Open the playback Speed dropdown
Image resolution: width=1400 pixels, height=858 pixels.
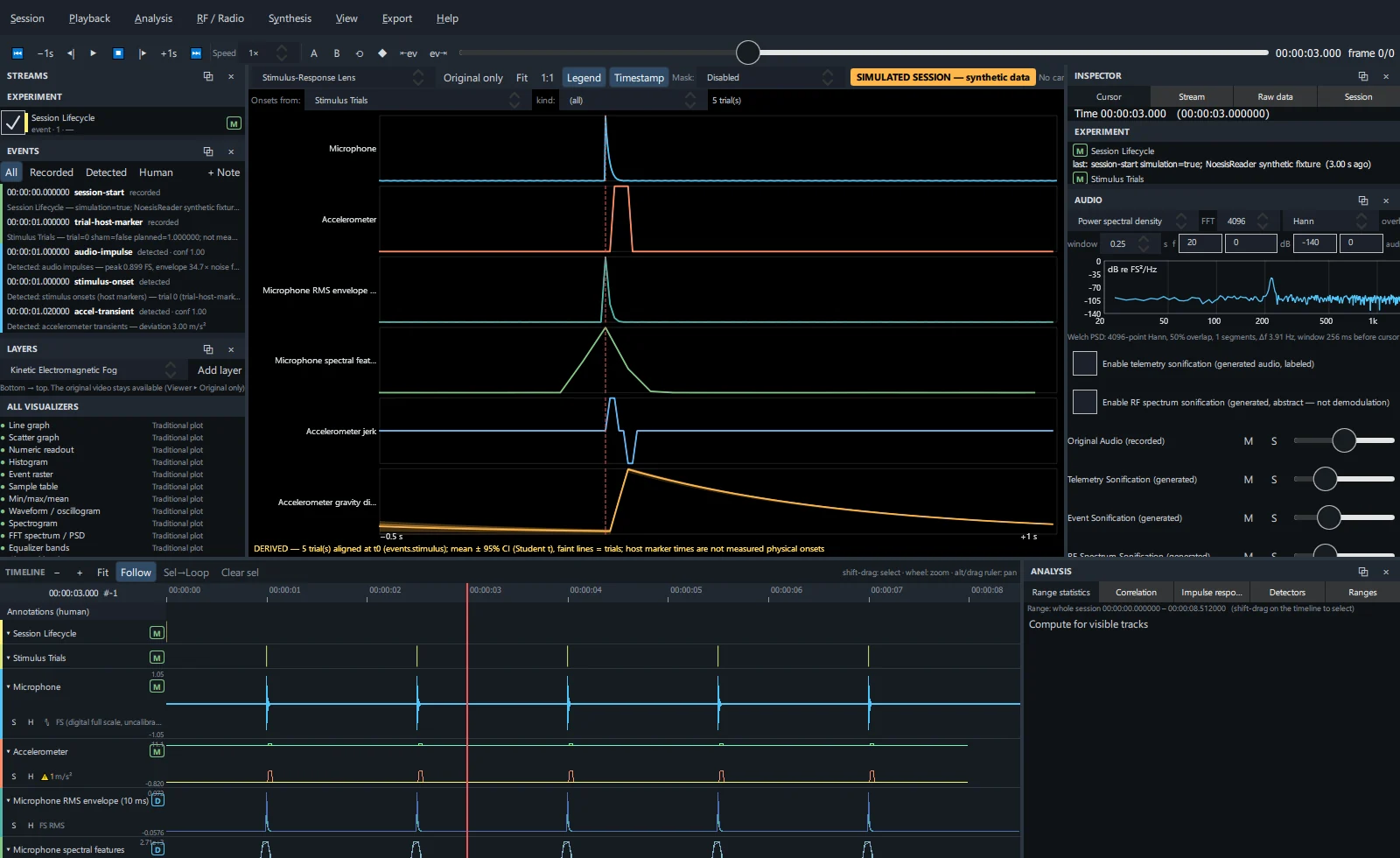[x=268, y=53]
